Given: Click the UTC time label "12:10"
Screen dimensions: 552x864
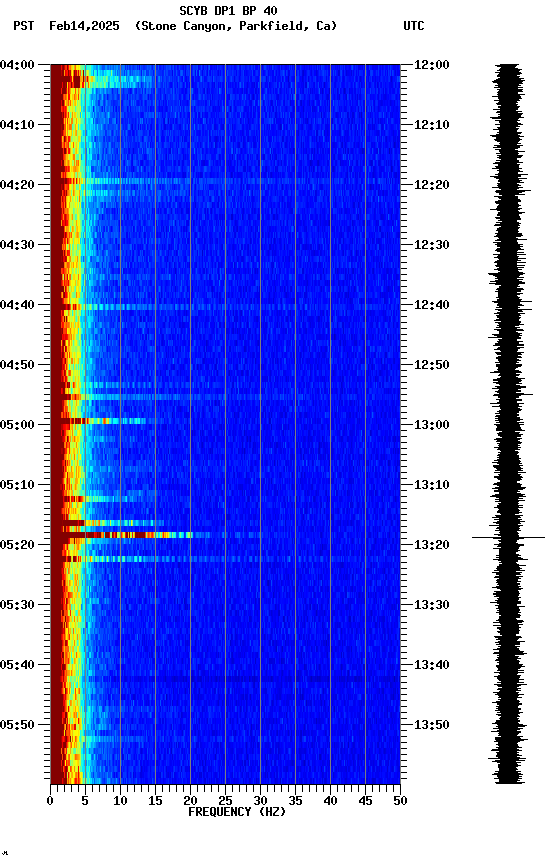Looking at the screenshot, I should (x=432, y=125).
